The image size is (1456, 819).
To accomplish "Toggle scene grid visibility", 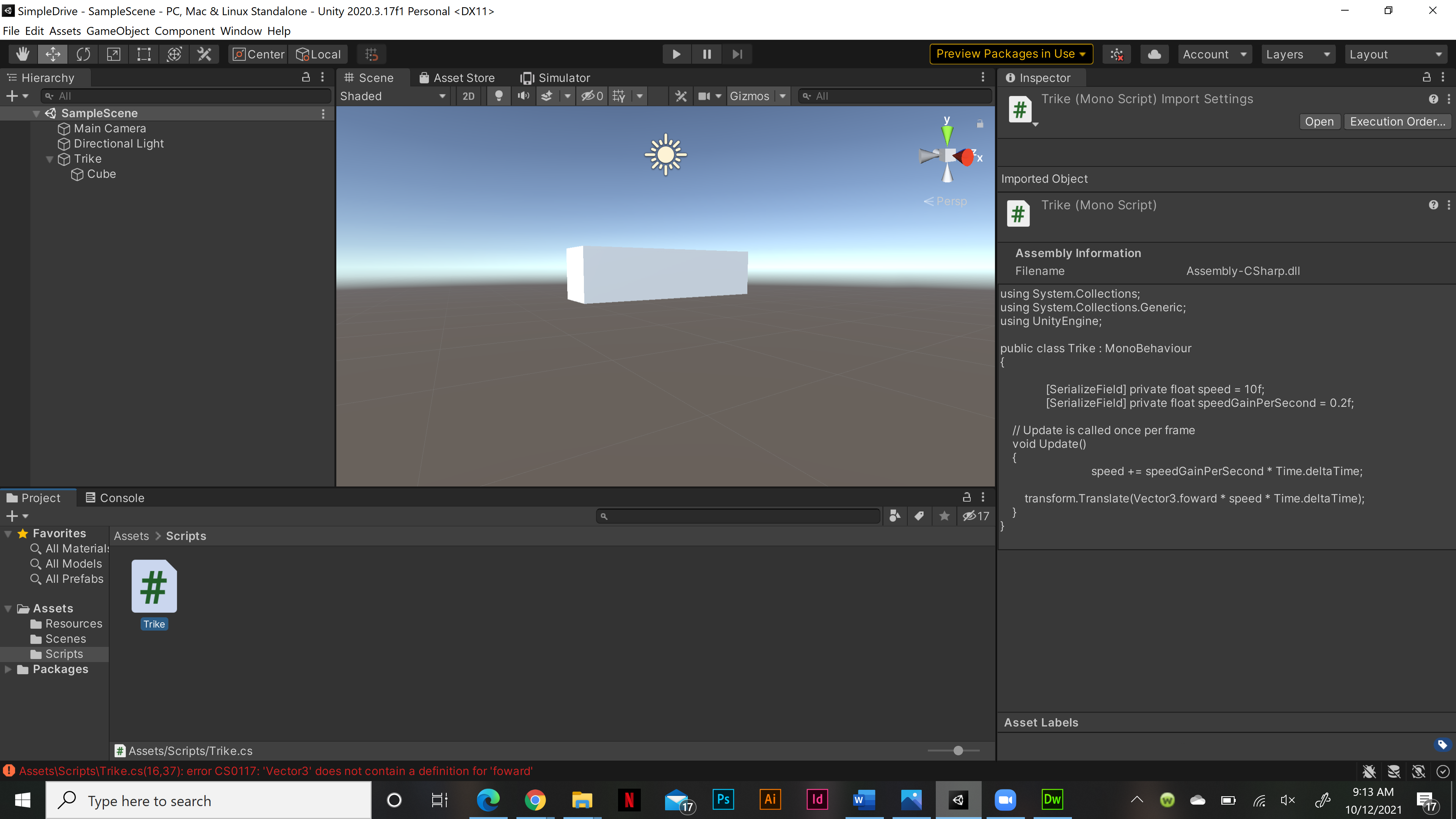I will 620,96.
